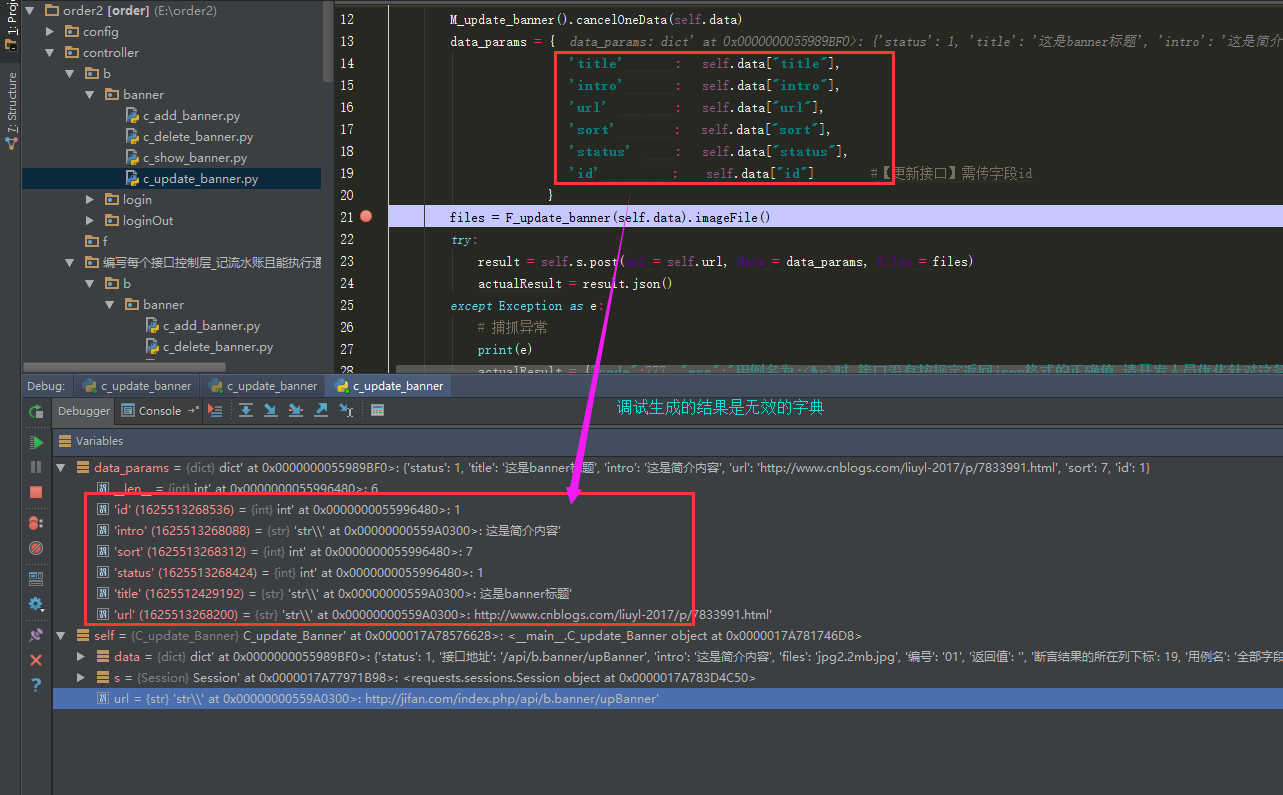Toggle breakpoint on line 21
This screenshot has height=795, width=1283.
(366, 216)
